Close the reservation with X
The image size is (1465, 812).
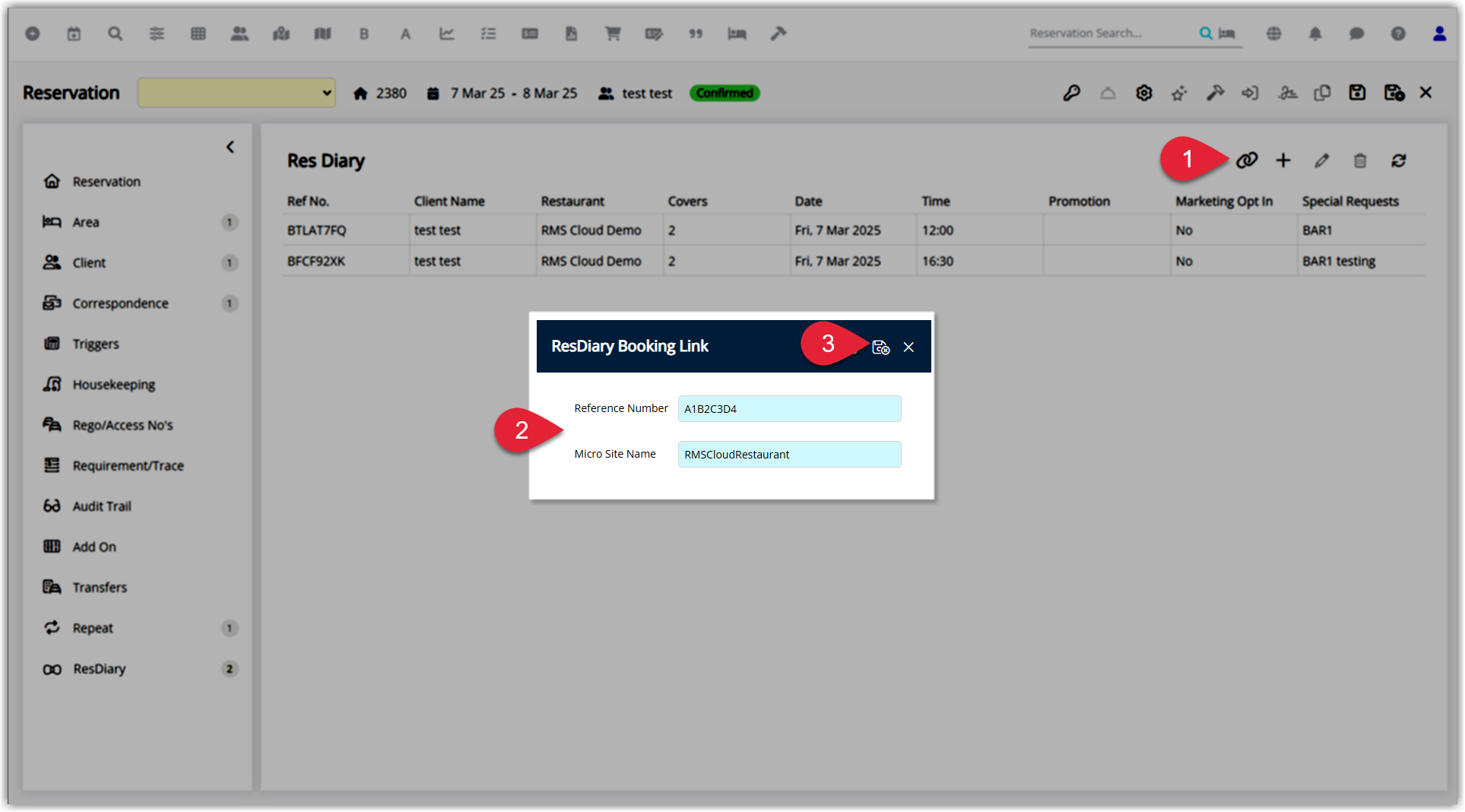[x=1425, y=93]
